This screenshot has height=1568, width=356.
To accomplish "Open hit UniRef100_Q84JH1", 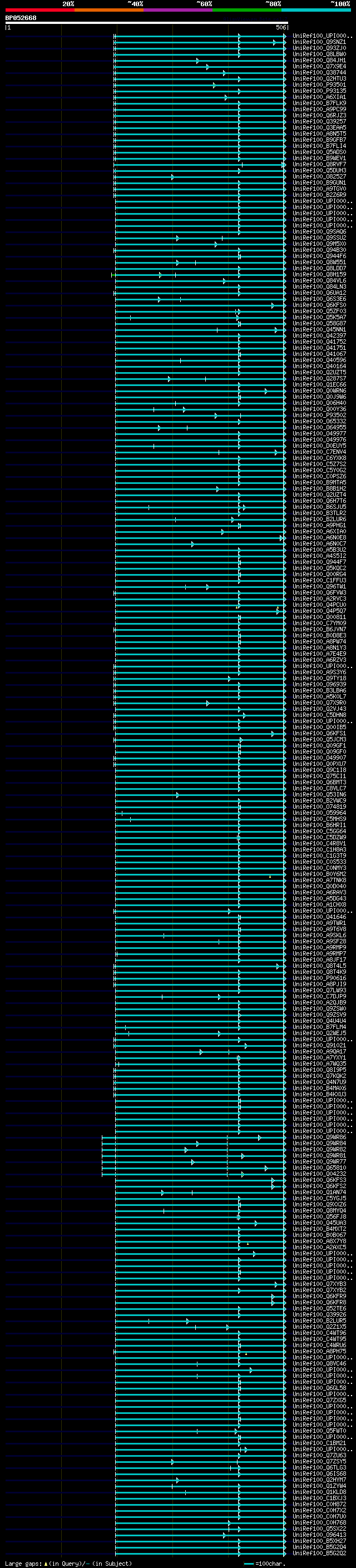I will coord(319,60).
